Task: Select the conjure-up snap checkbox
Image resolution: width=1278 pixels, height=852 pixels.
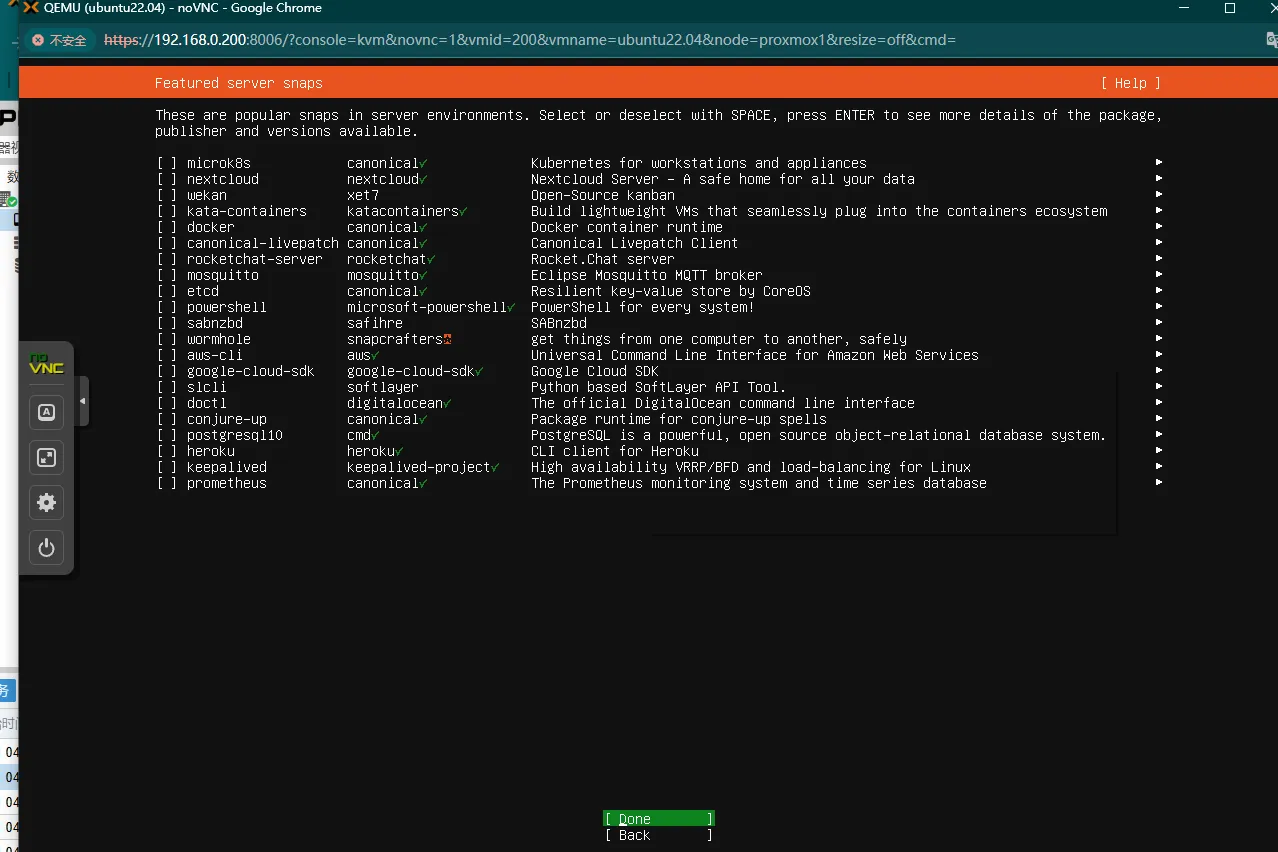Action: [167, 419]
